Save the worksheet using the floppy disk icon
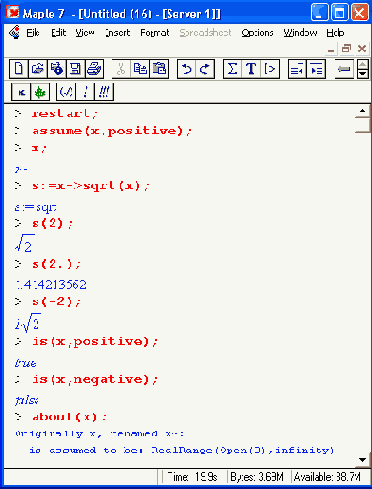This screenshot has width=372, height=489. tap(75, 69)
